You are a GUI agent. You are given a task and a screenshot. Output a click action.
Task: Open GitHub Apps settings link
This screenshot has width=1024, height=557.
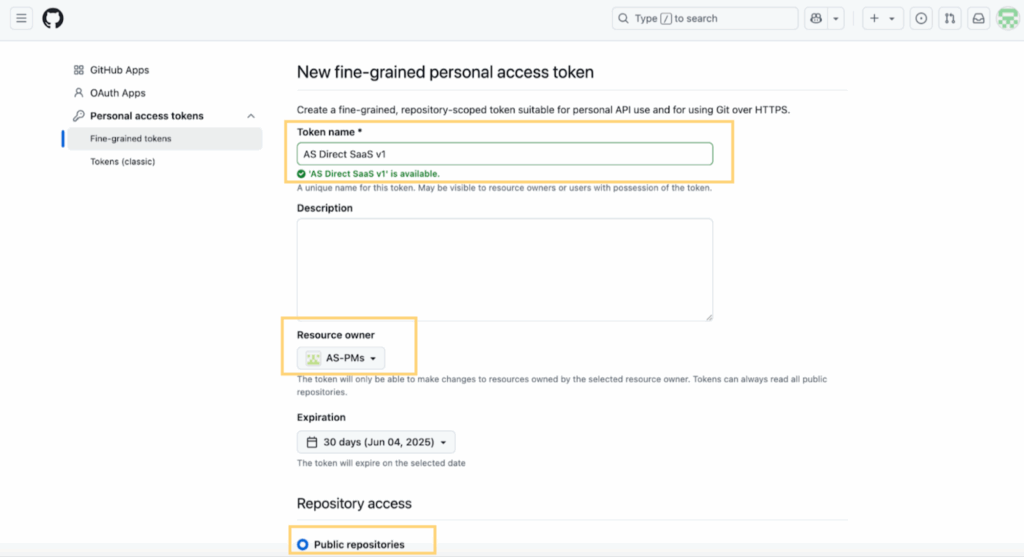tap(120, 70)
